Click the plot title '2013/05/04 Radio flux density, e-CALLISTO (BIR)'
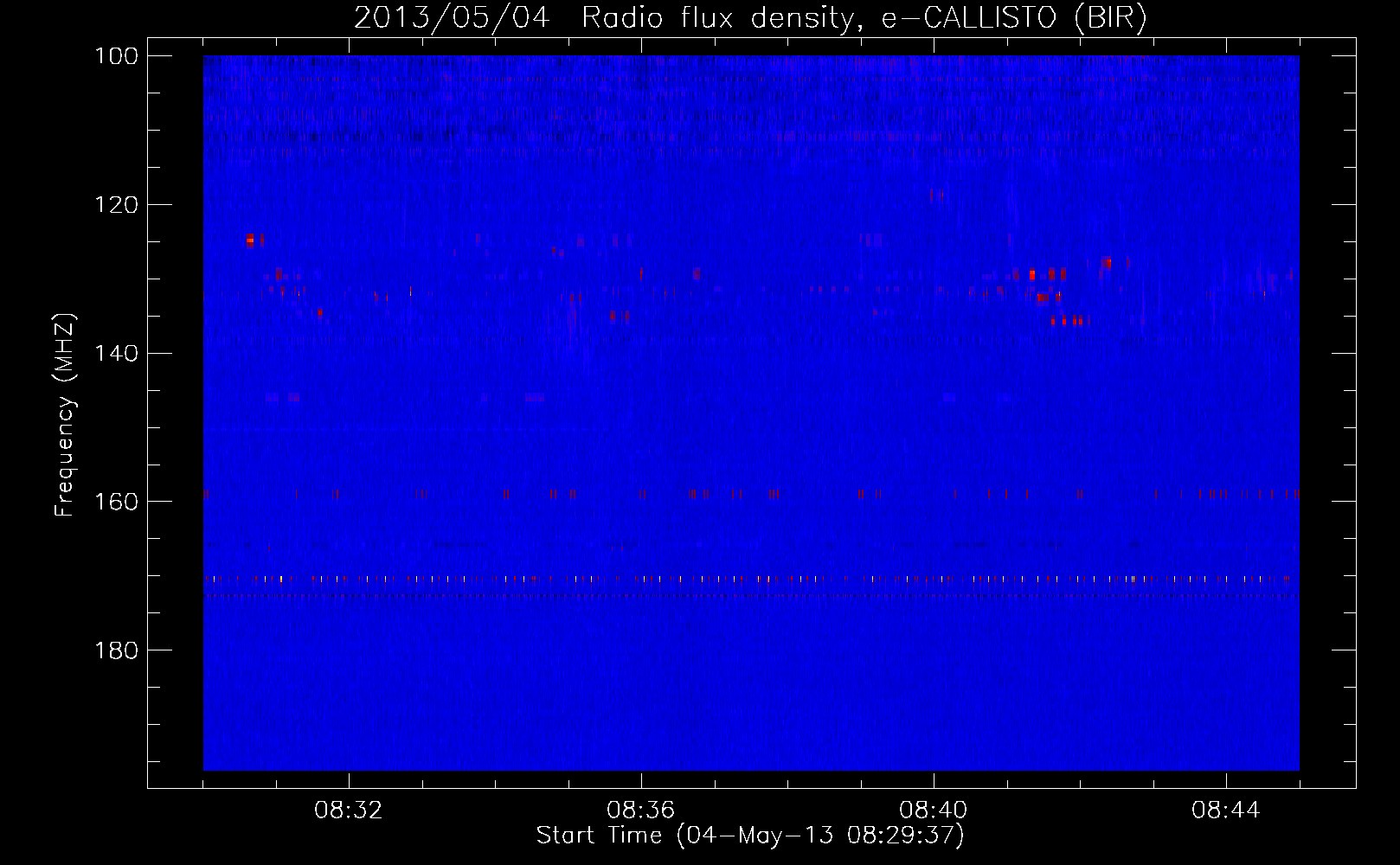This screenshot has height=865, width=1400. coord(750,17)
